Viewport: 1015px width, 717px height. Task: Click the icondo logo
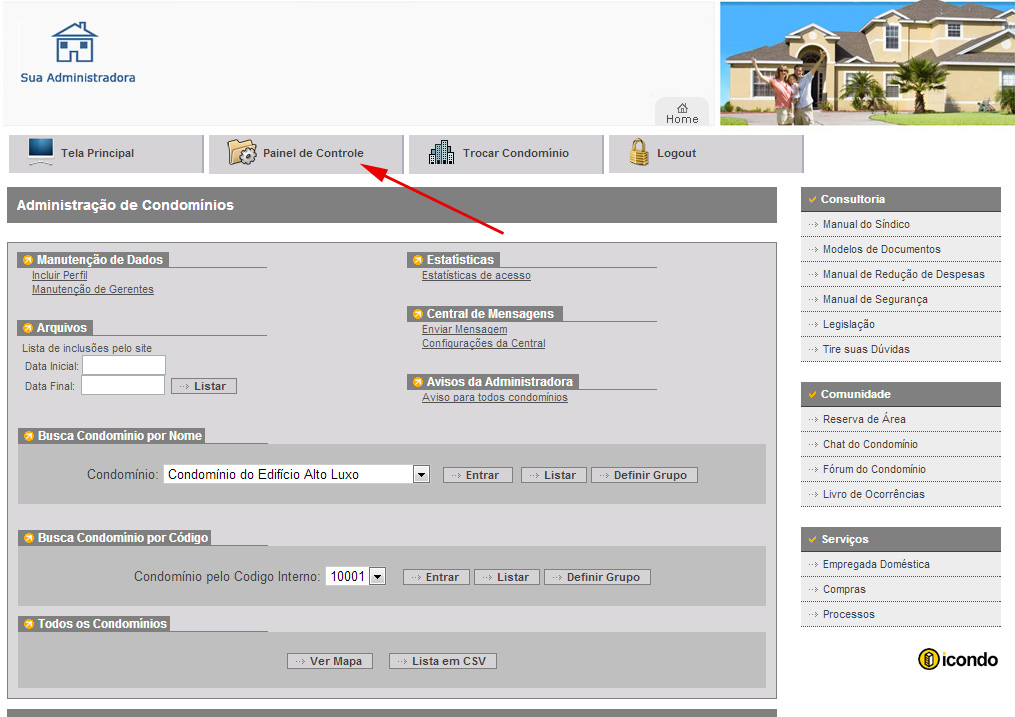[x=958, y=659]
